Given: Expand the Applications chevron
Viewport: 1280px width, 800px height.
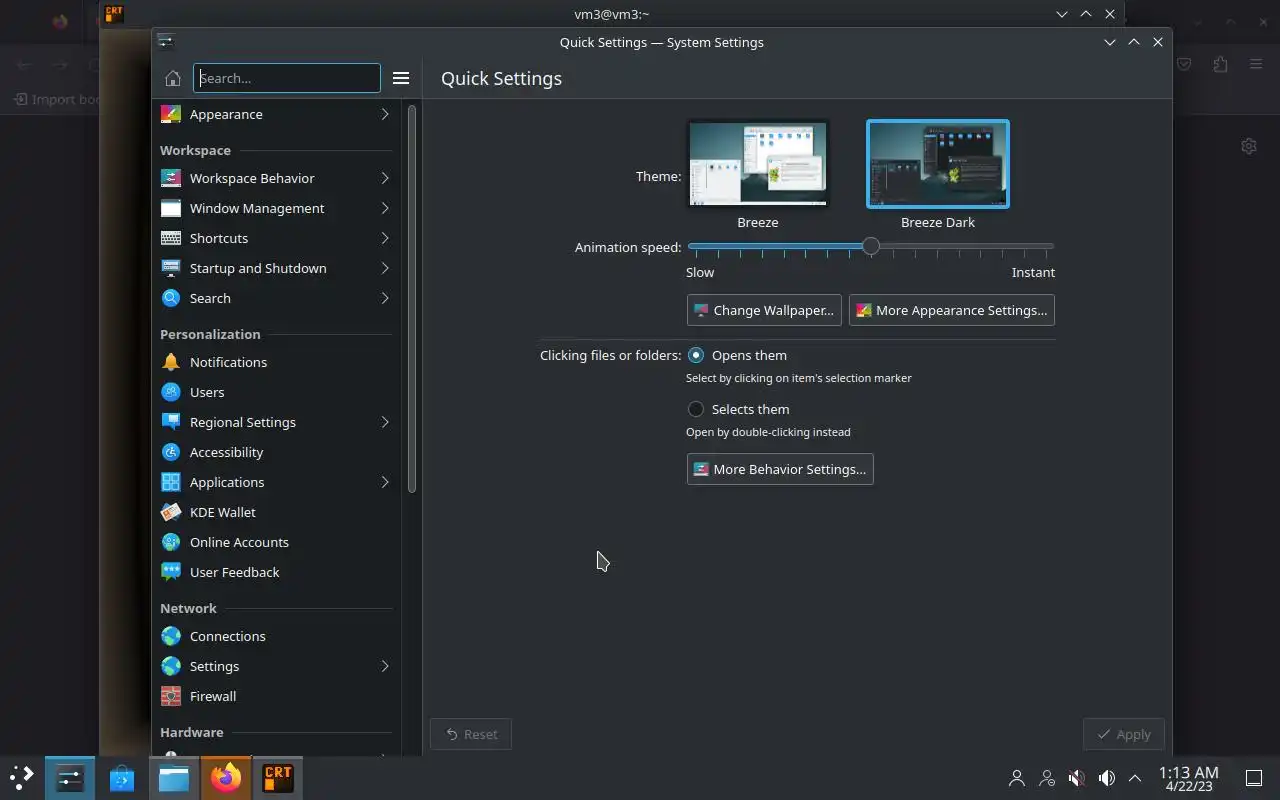Looking at the screenshot, I should click(x=385, y=482).
